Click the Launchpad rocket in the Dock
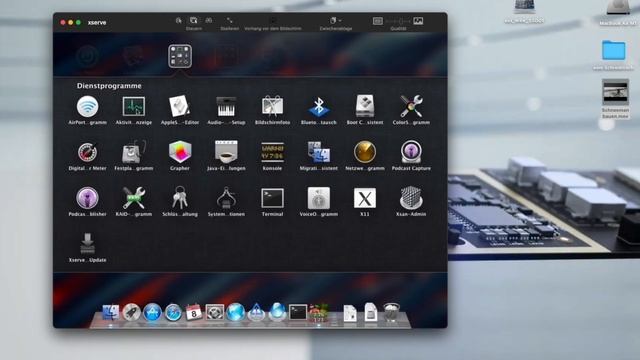640x360 pixels. [131, 313]
